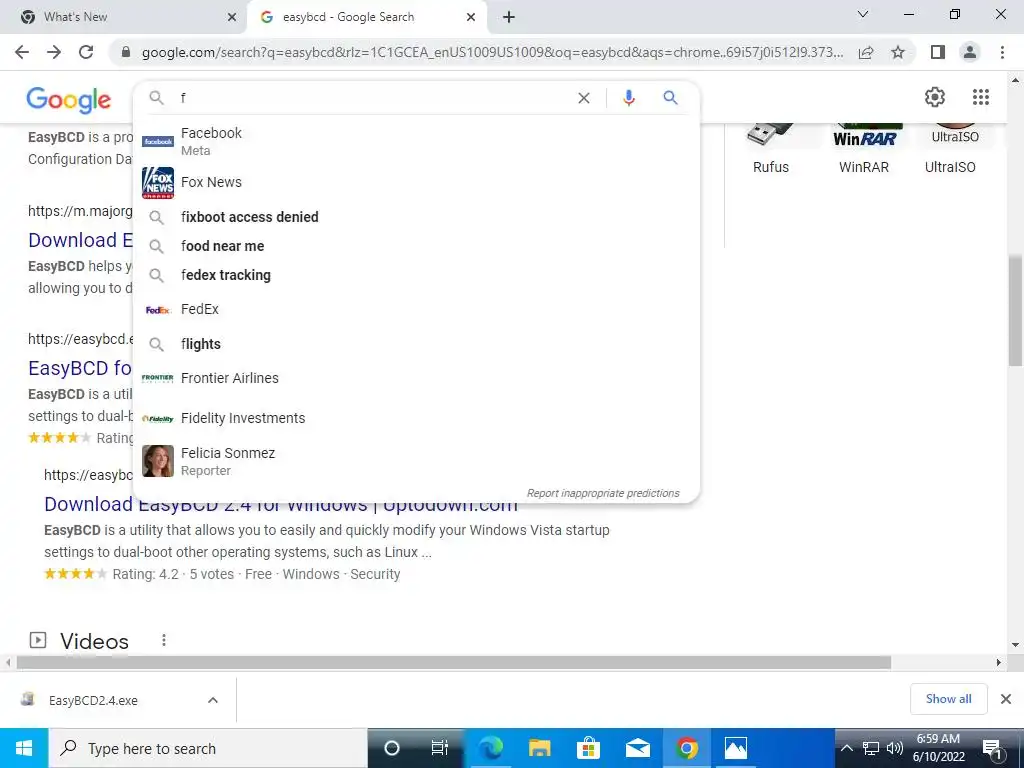Switch to What's New tab

point(124,17)
